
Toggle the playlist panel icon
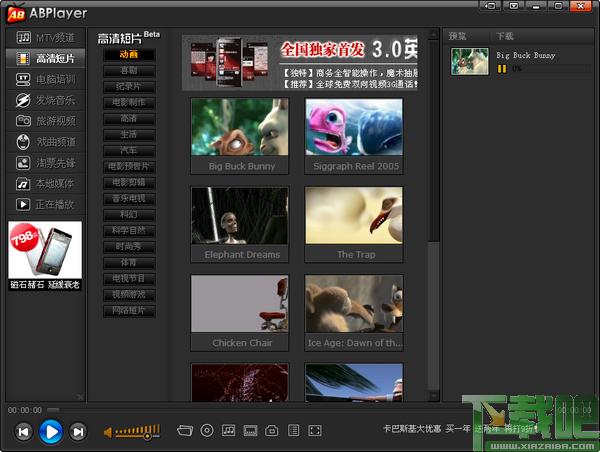293,431
